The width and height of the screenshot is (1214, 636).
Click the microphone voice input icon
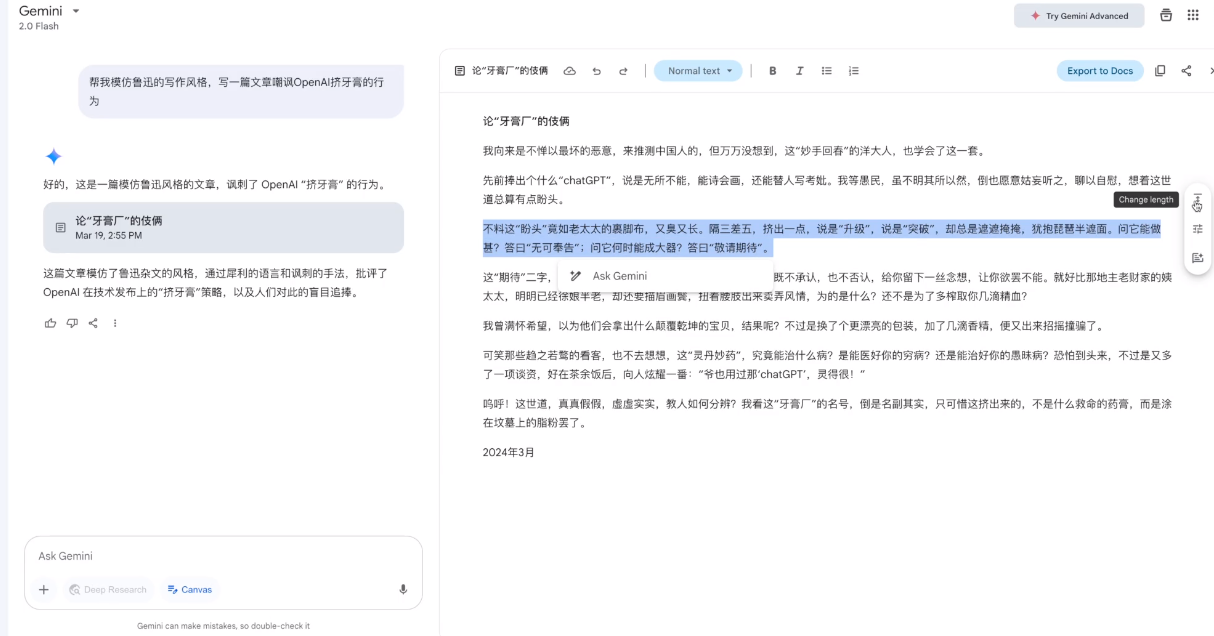[x=403, y=590]
